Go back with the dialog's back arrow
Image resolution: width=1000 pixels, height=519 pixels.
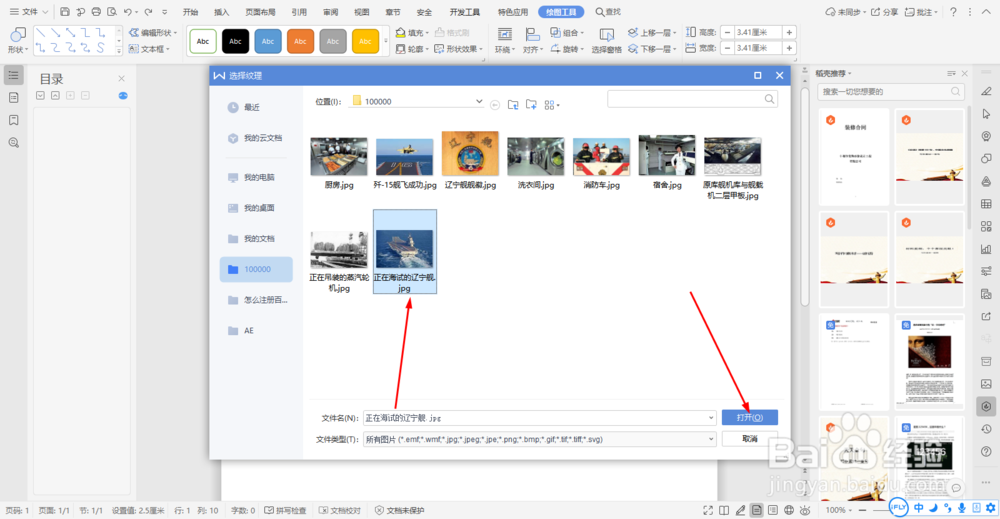point(495,105)
